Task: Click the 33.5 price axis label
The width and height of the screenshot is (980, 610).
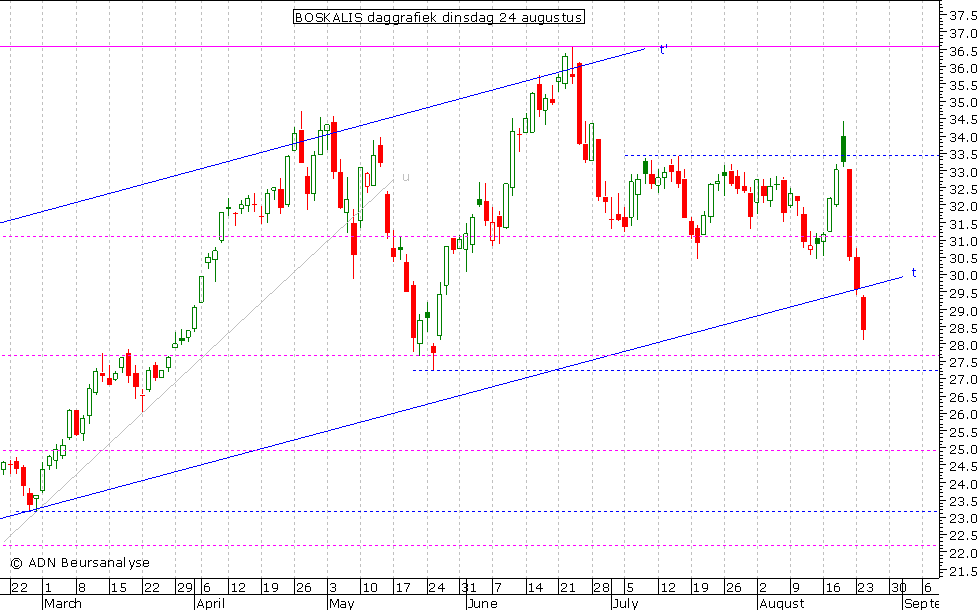Action: pyautogui.click(x=963, y=155)
